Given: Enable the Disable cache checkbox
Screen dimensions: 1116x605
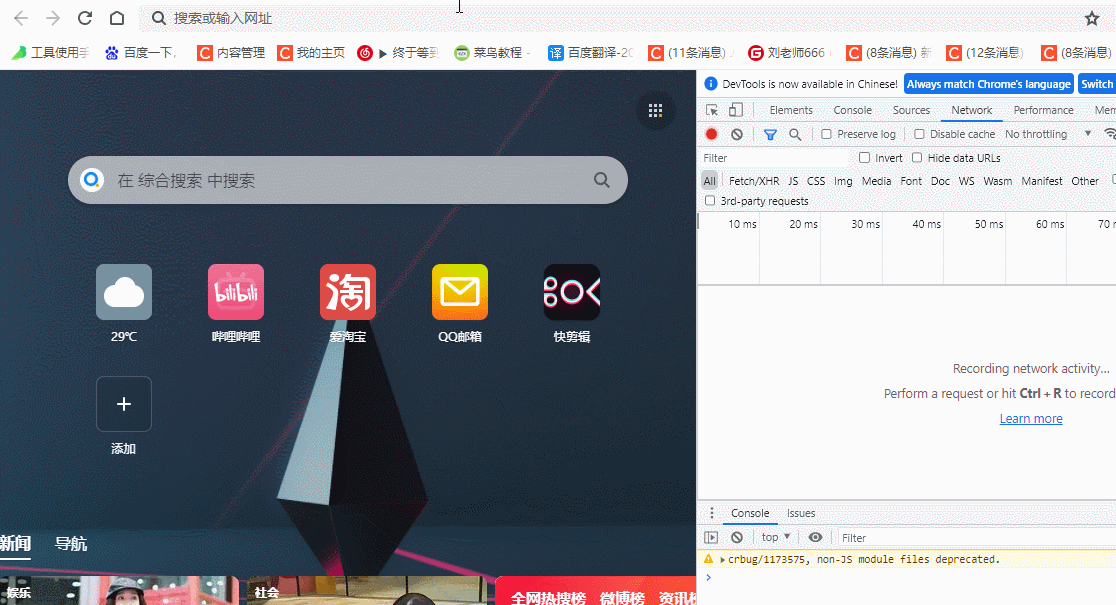Looking at the screenshot, I should (x=919, y=134).
